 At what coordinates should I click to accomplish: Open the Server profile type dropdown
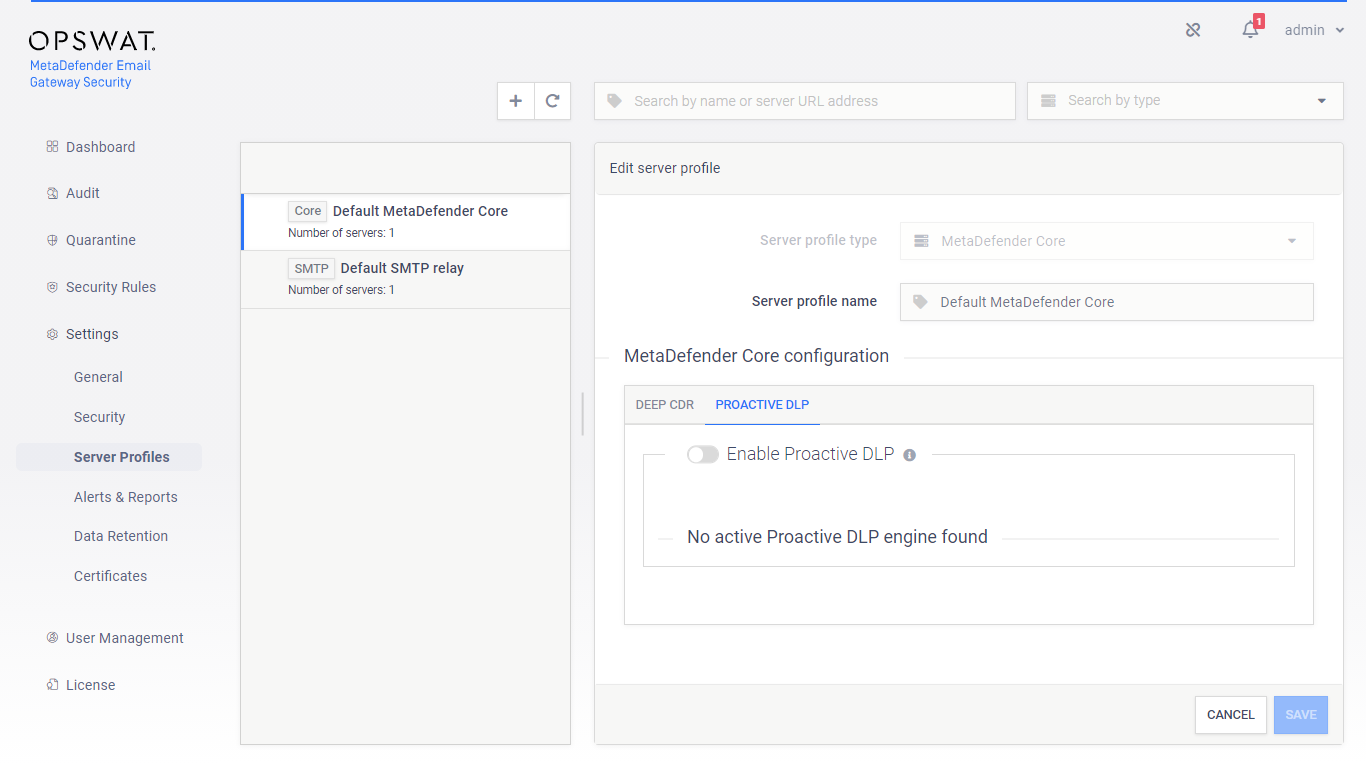click(1107, 241)
